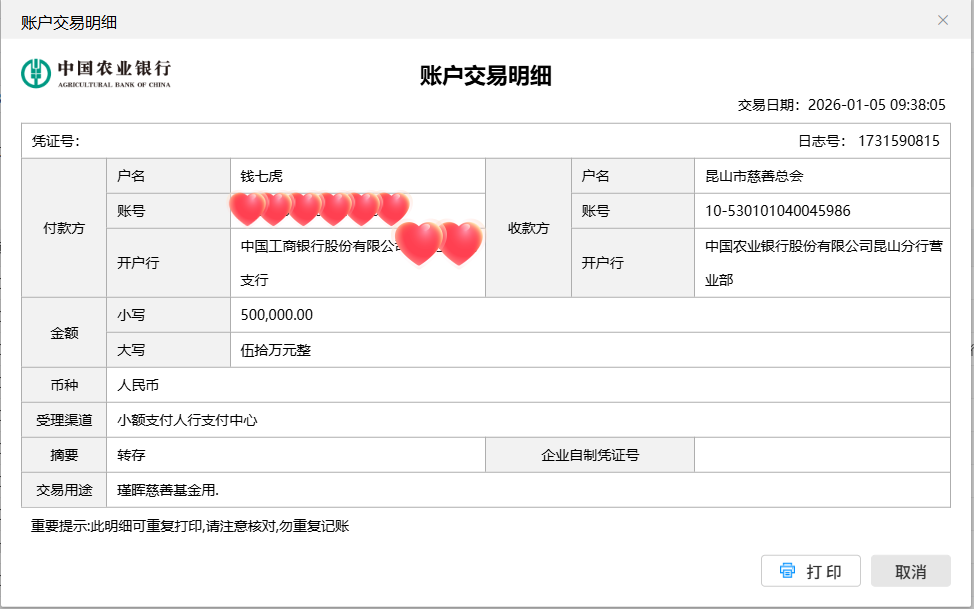This screenshot has height=609, width=974.
Task: Click the 打印 print button label
Action: pyautogui.click(x=823, y=572)
